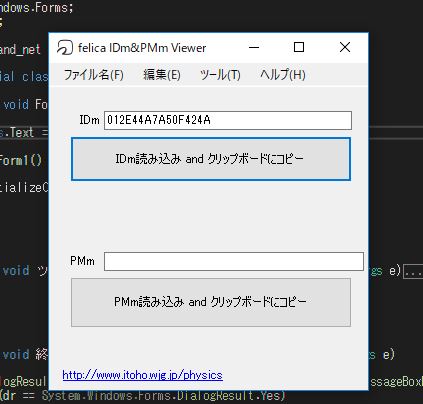The height and width of the screenshot is (404, 423).
Task: Focus the IDm text field
Action: point(228,120)
